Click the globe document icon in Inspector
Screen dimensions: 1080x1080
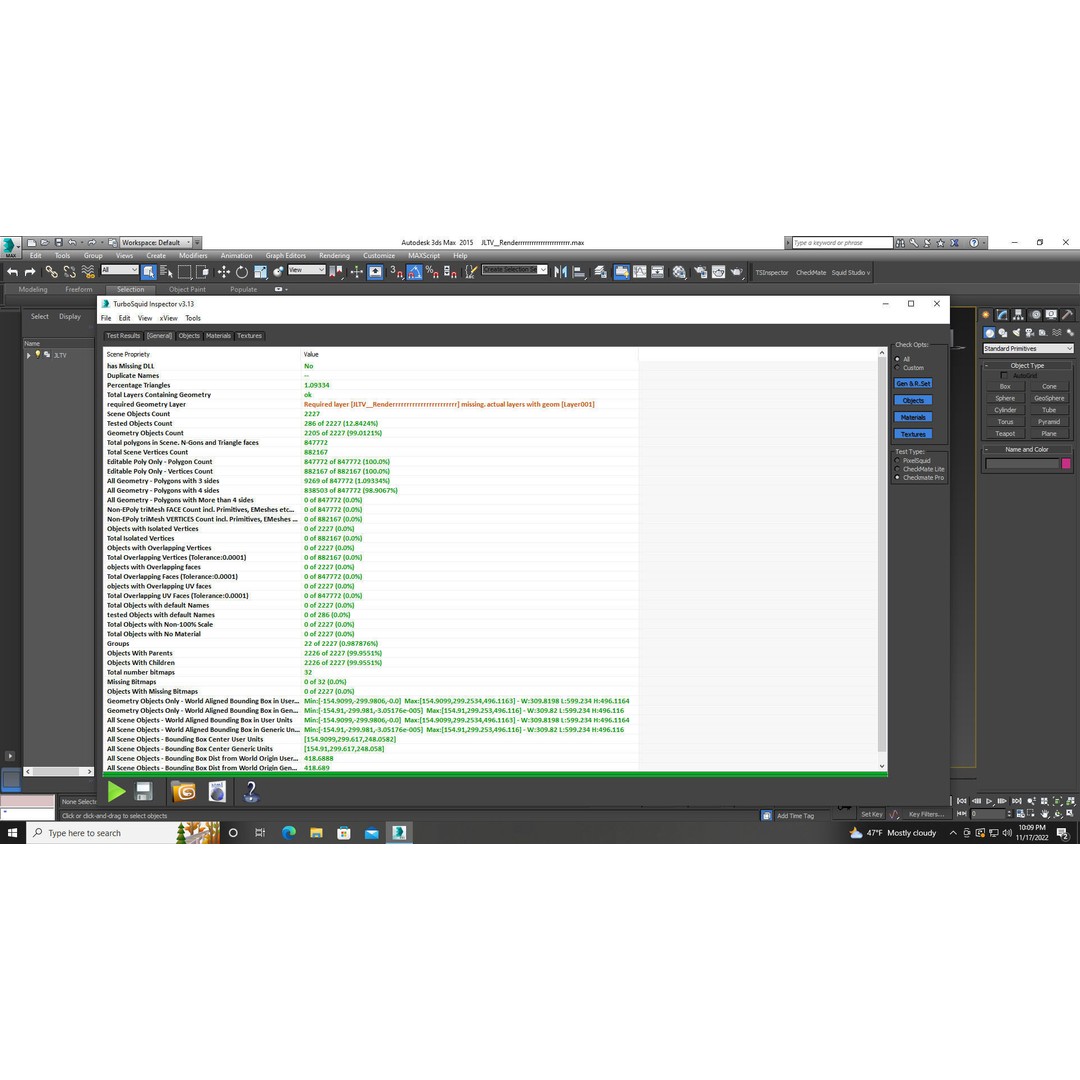[x=217, y=791]
